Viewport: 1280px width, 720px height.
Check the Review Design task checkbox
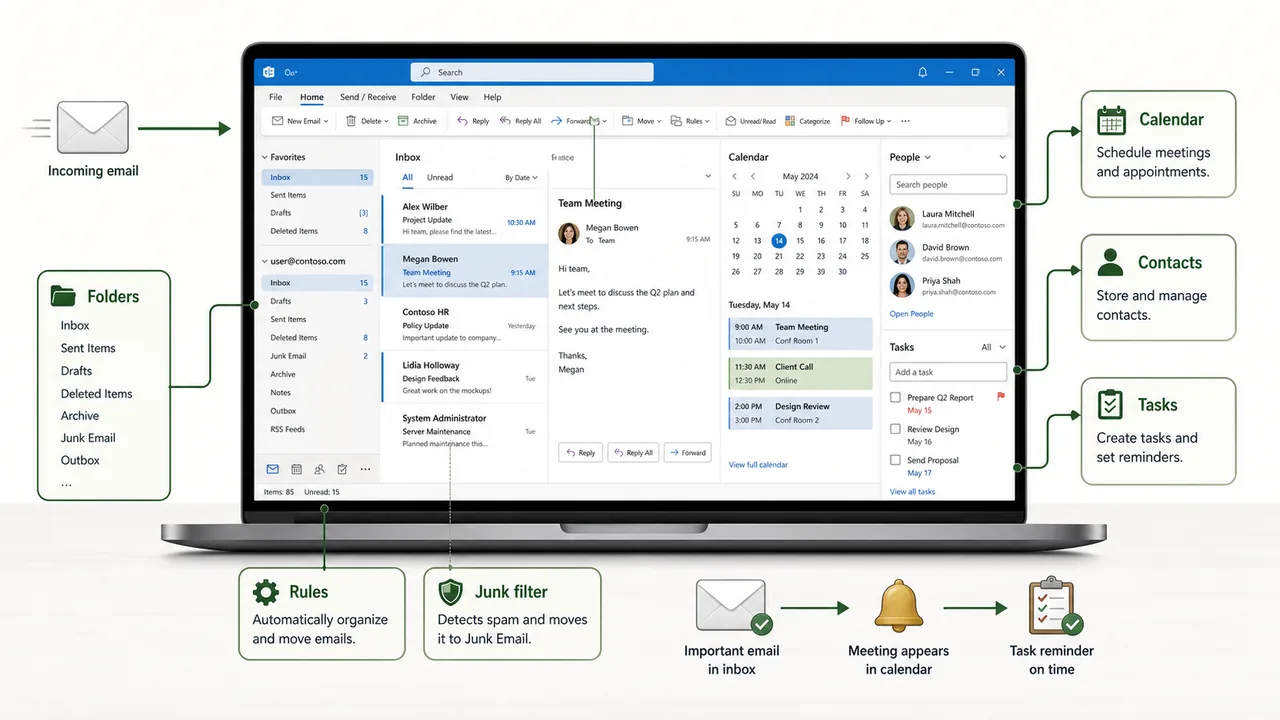[895, 429]
